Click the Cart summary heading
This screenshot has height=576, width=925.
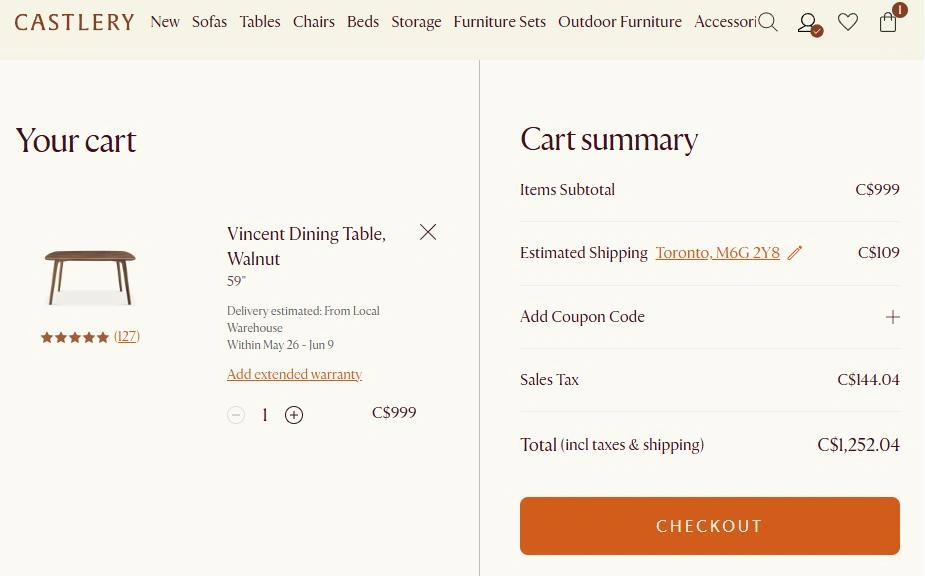click(x=609, y=140)
